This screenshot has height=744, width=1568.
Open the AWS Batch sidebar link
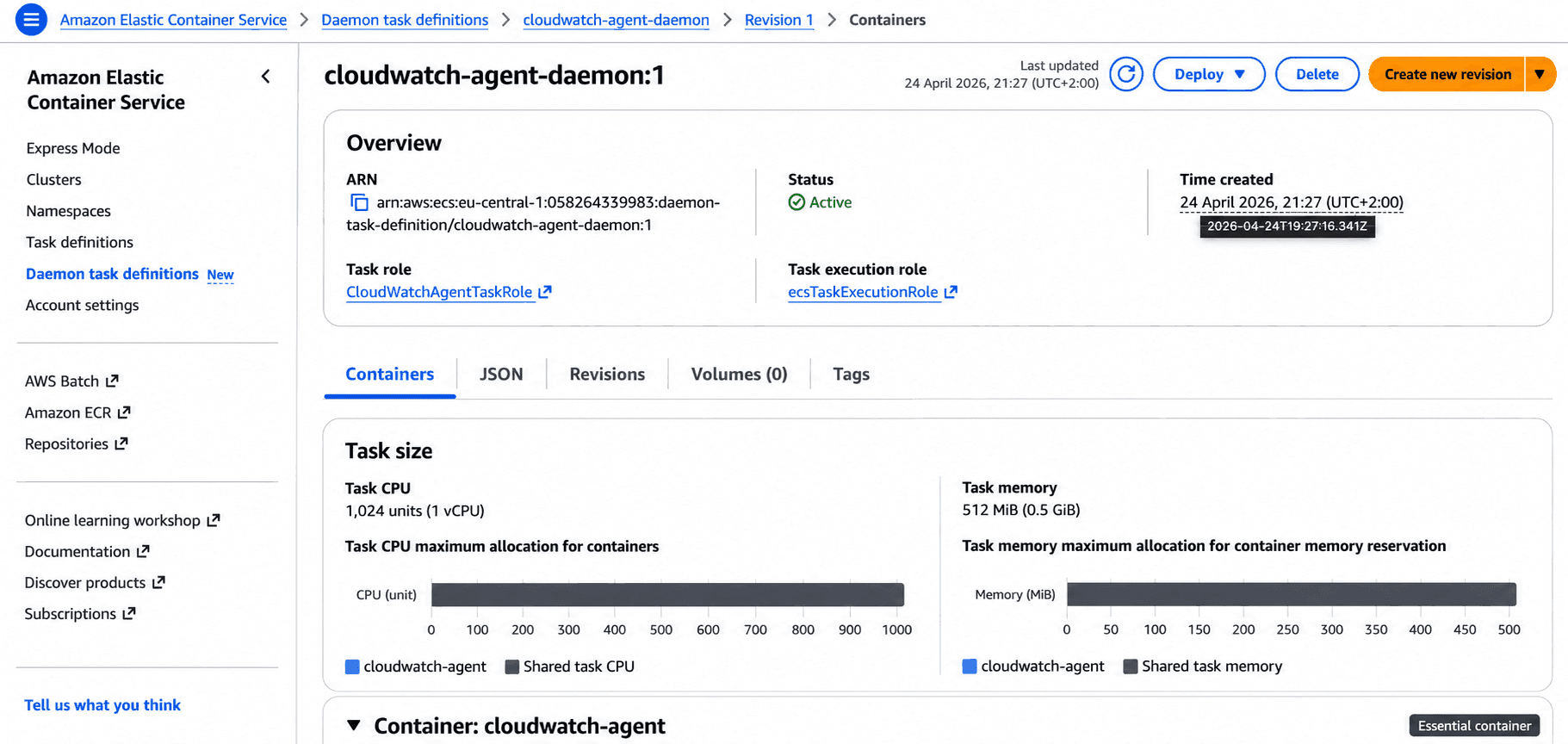pyautogui.click(x=62, y=381)
